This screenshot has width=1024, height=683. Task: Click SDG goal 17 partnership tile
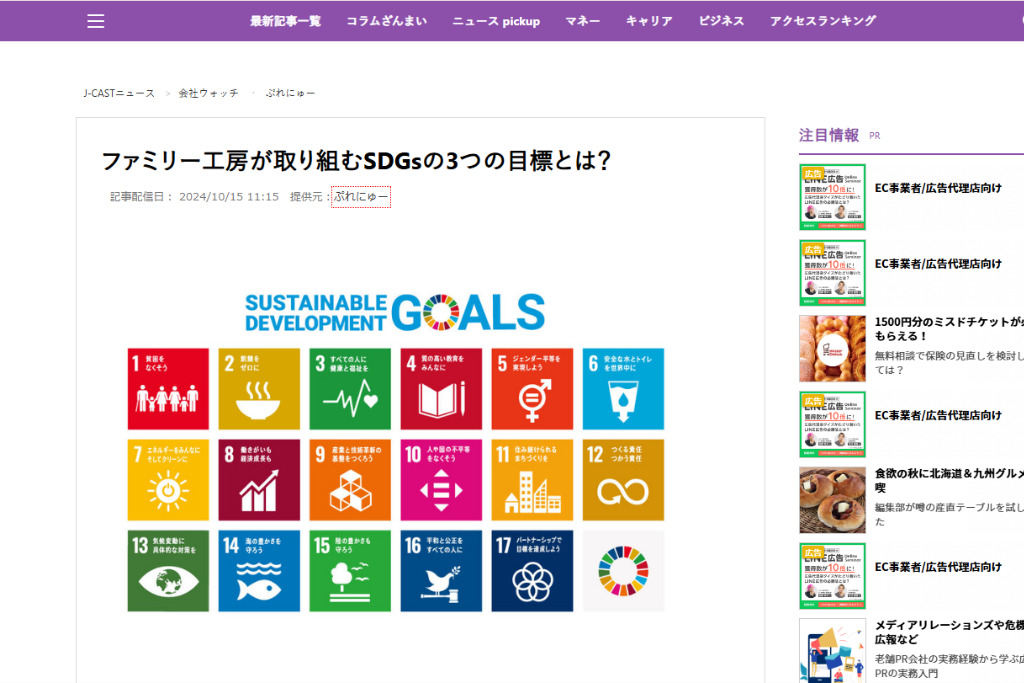pyautogui.click(x=532, y=571)
